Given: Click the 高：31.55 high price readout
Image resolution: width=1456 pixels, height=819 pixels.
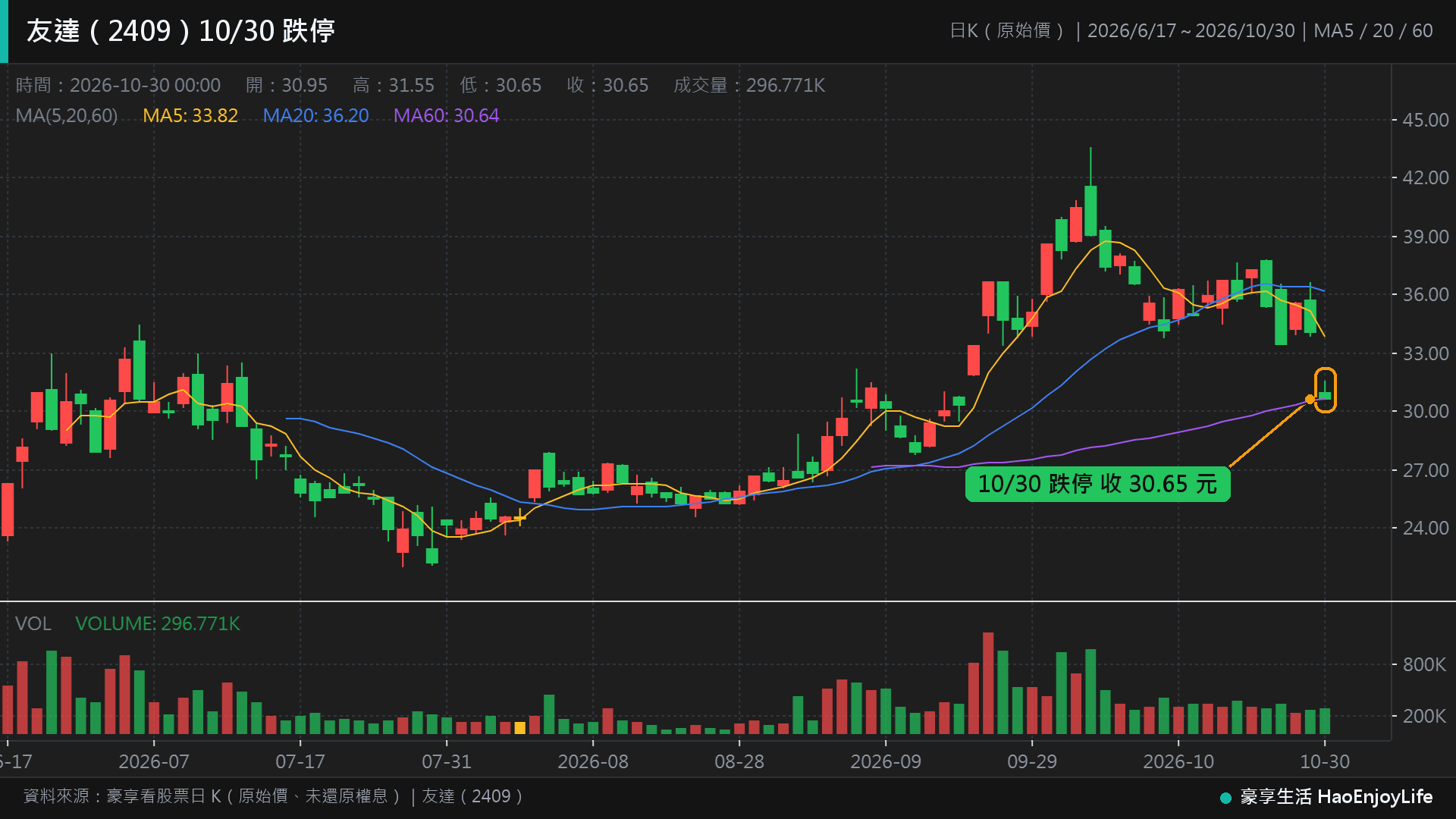Looking at the screenshot, I should pyautogui.click(x=394, y=85).
